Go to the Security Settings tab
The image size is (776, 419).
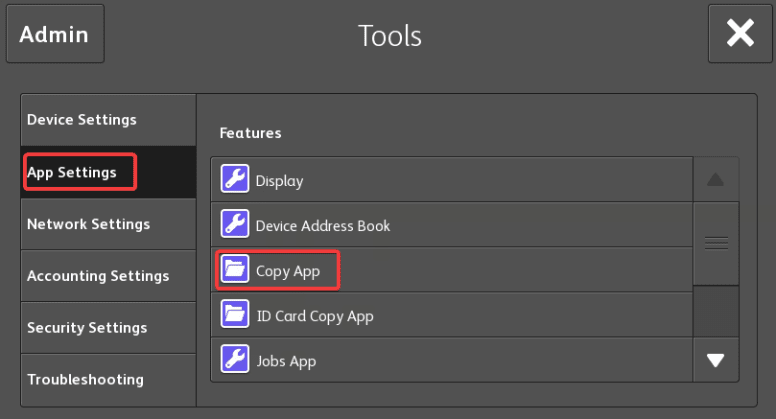(x=87, y=328)
